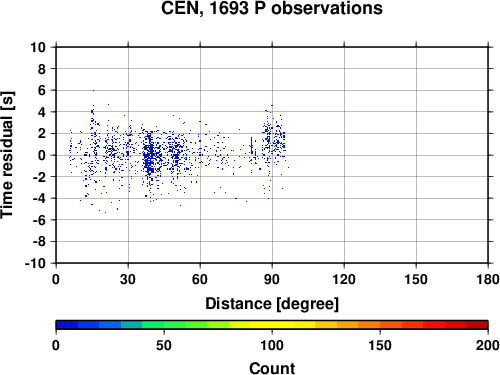Click the y-axis tick label "10"
Screen dimensions: 500x375
tap(38, 47)
